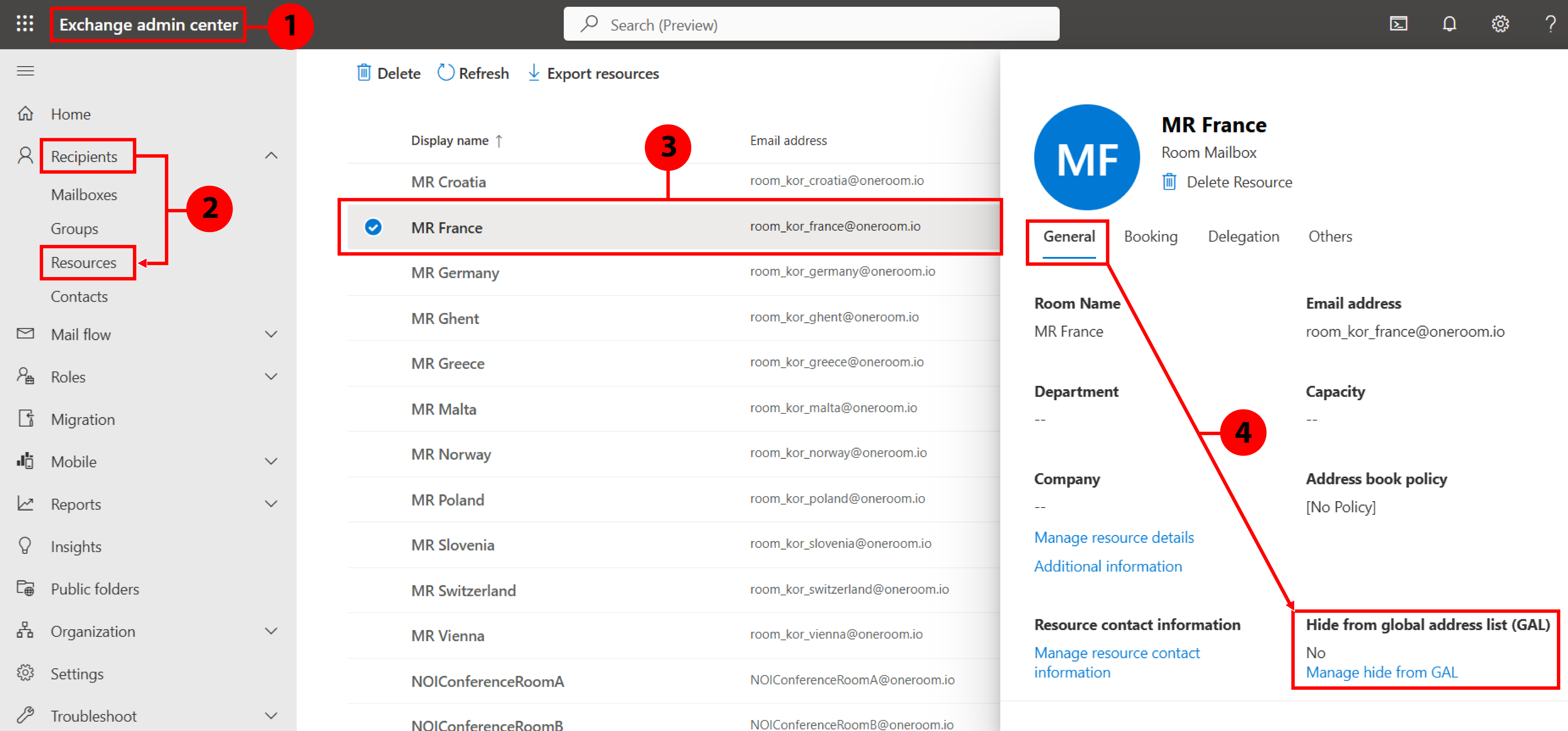Select the NOIConferenceRoomA row
Viewport: 1568px width, 731px height.
pos(673,681)
